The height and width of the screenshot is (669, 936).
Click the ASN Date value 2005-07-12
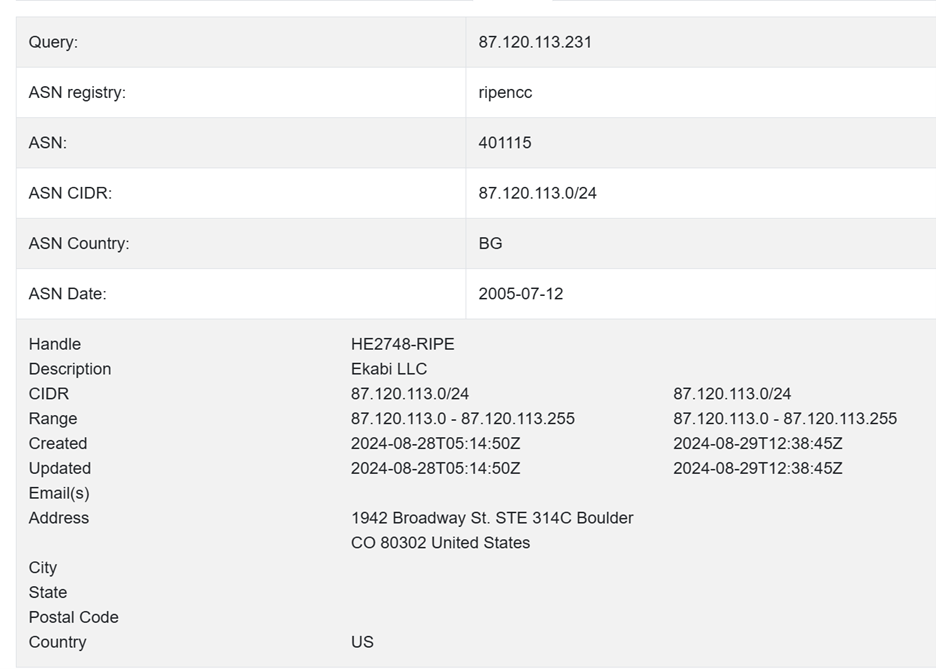pos(520,294)
